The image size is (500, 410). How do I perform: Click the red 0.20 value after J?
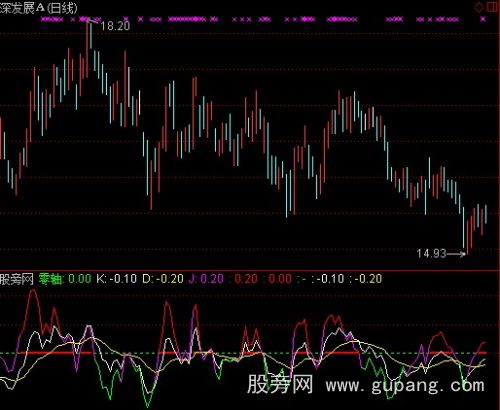[246, 279]
